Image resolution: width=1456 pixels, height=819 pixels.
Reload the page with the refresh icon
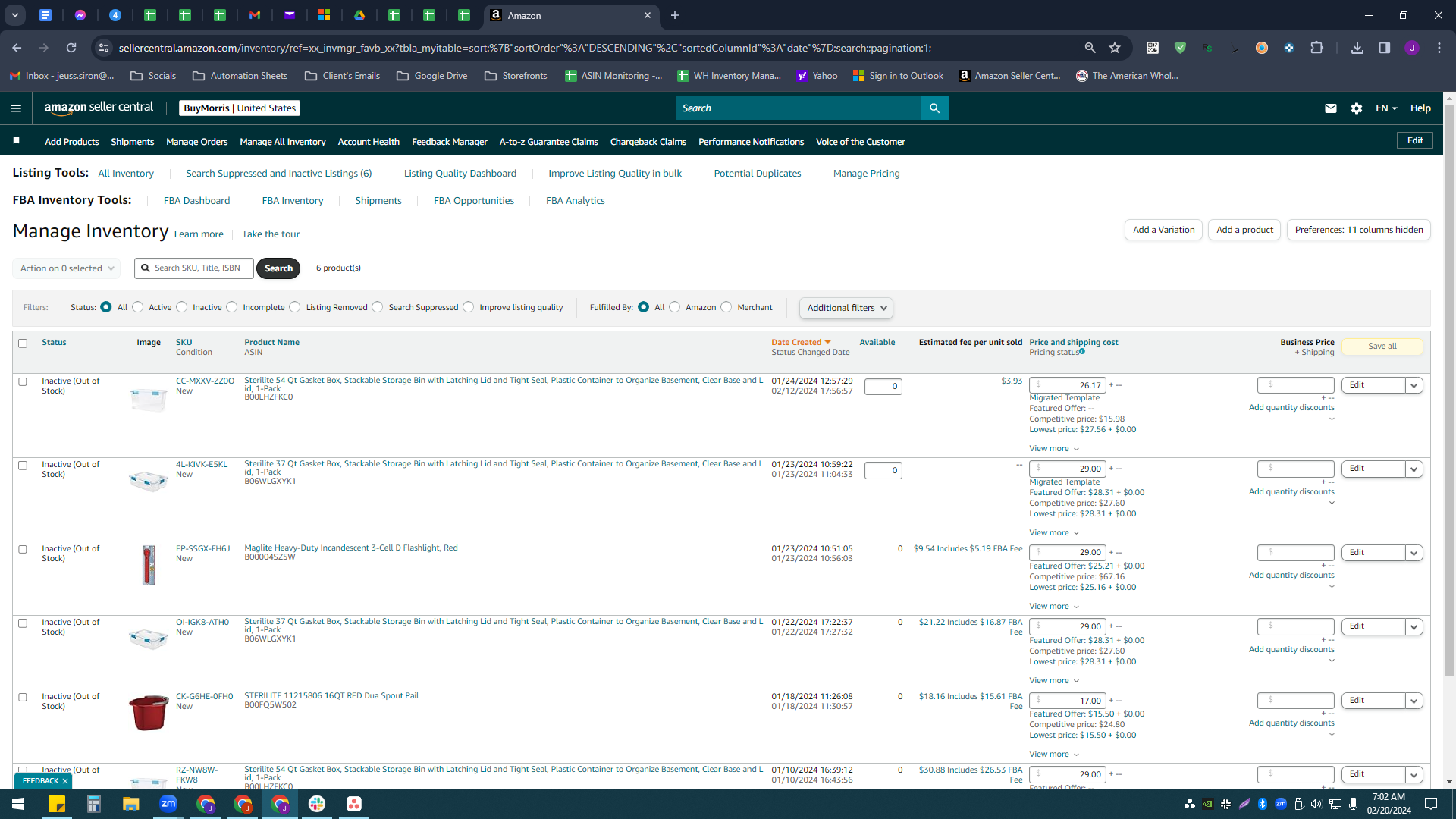(x=71, y=48)
